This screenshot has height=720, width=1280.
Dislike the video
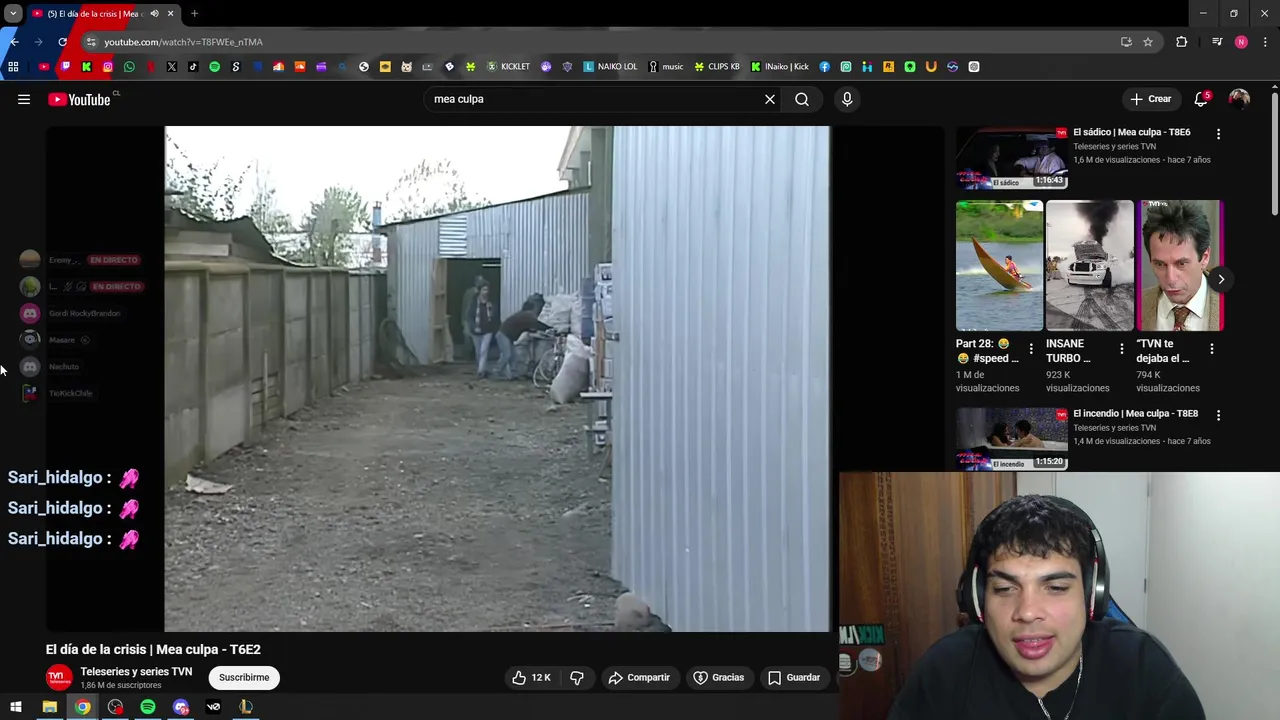click(x=577, y=677)
